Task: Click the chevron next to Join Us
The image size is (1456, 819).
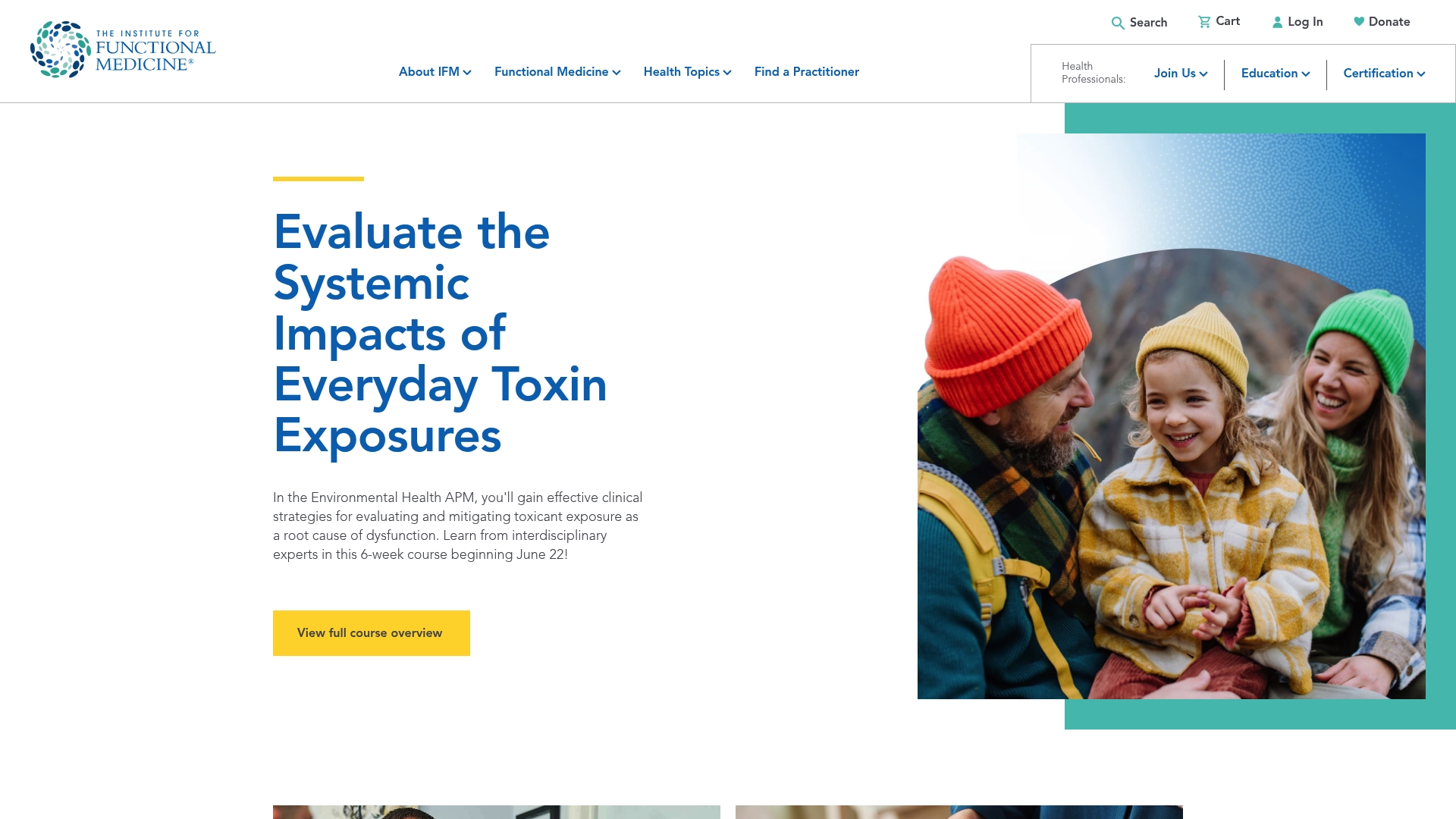Action: tap(1203, 74)
